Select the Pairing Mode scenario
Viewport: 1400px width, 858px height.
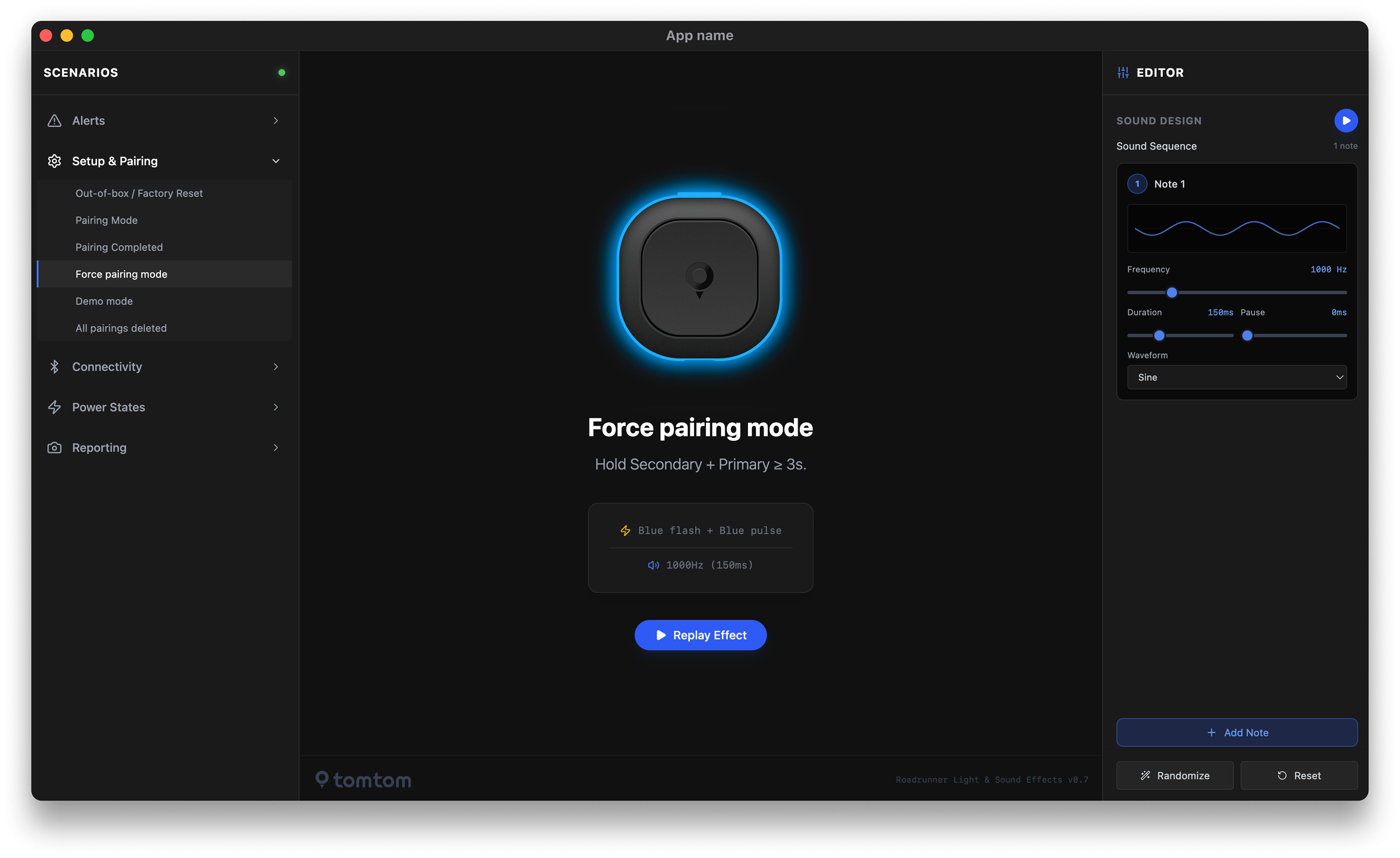(x=107, y=220)
